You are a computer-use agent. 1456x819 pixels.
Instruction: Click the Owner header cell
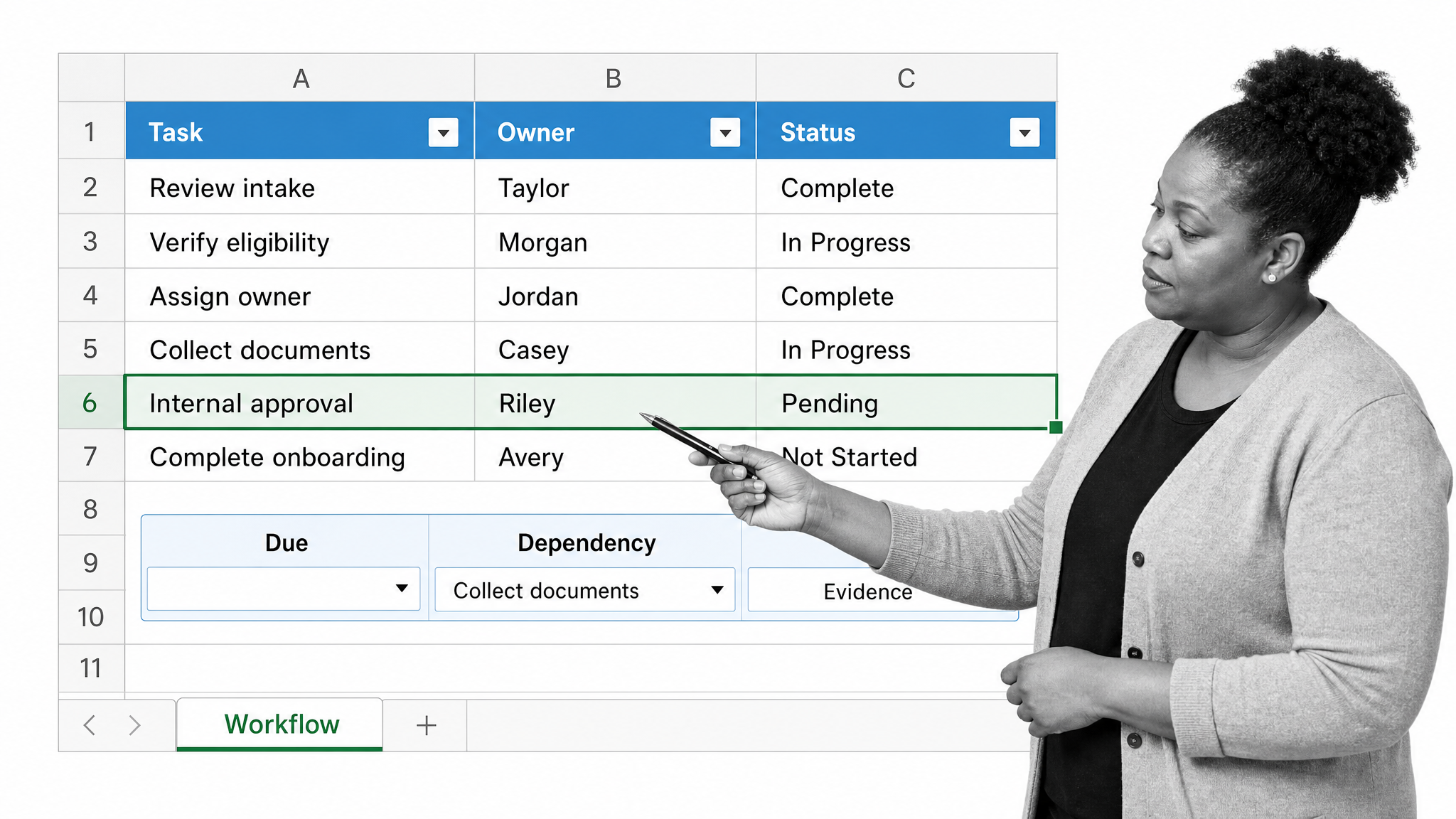[x=615, y=131]
